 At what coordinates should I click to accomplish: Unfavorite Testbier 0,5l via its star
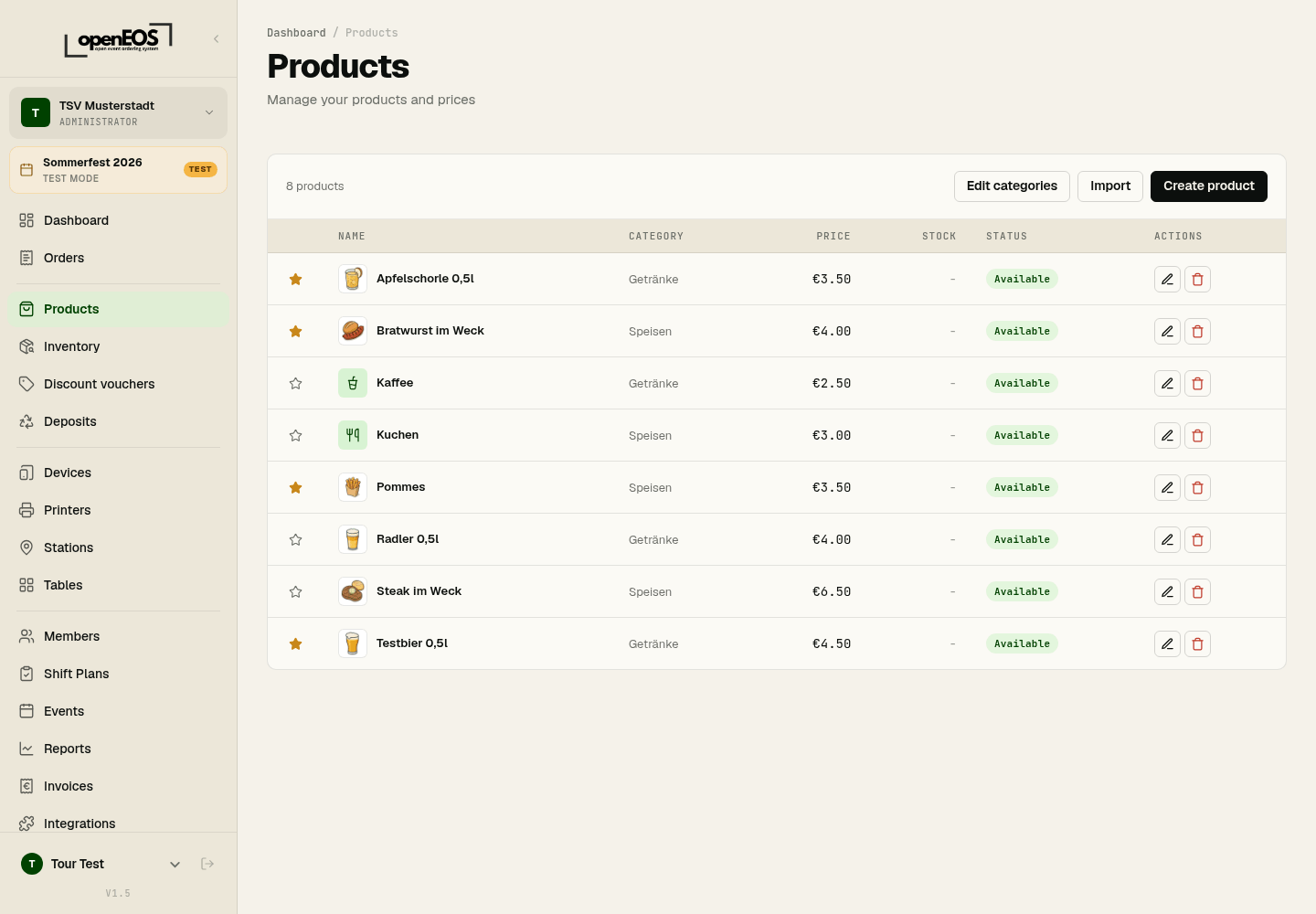[x=295, y=643]
